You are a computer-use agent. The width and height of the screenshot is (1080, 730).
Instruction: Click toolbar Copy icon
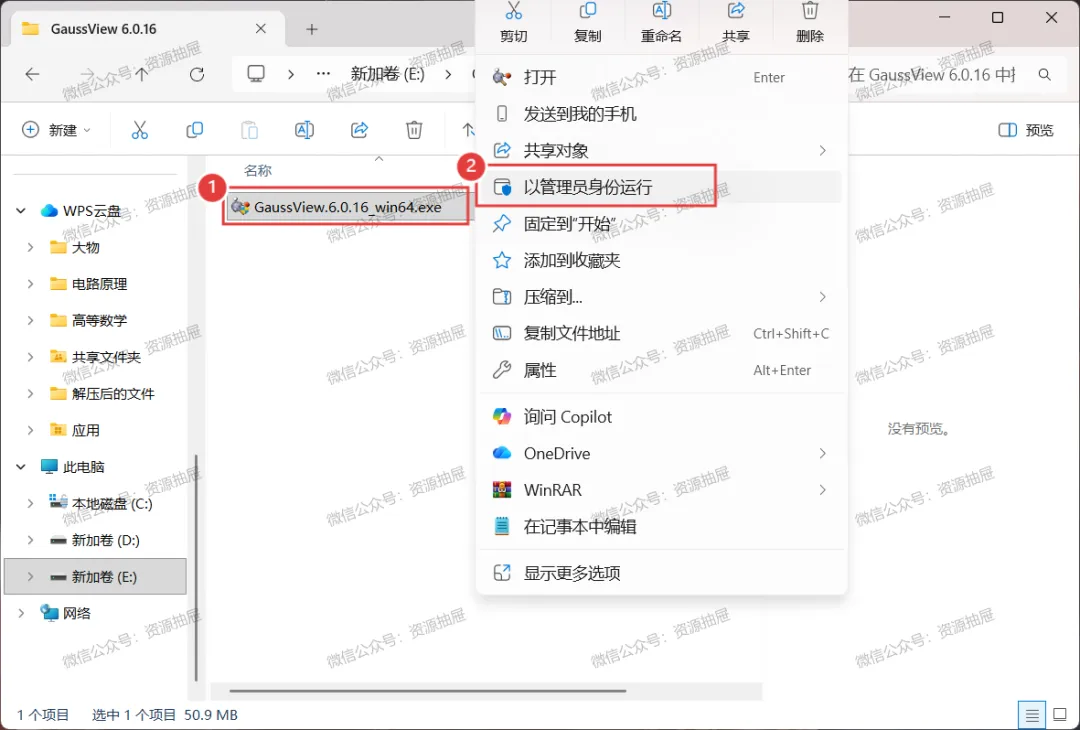click(195, 129)
